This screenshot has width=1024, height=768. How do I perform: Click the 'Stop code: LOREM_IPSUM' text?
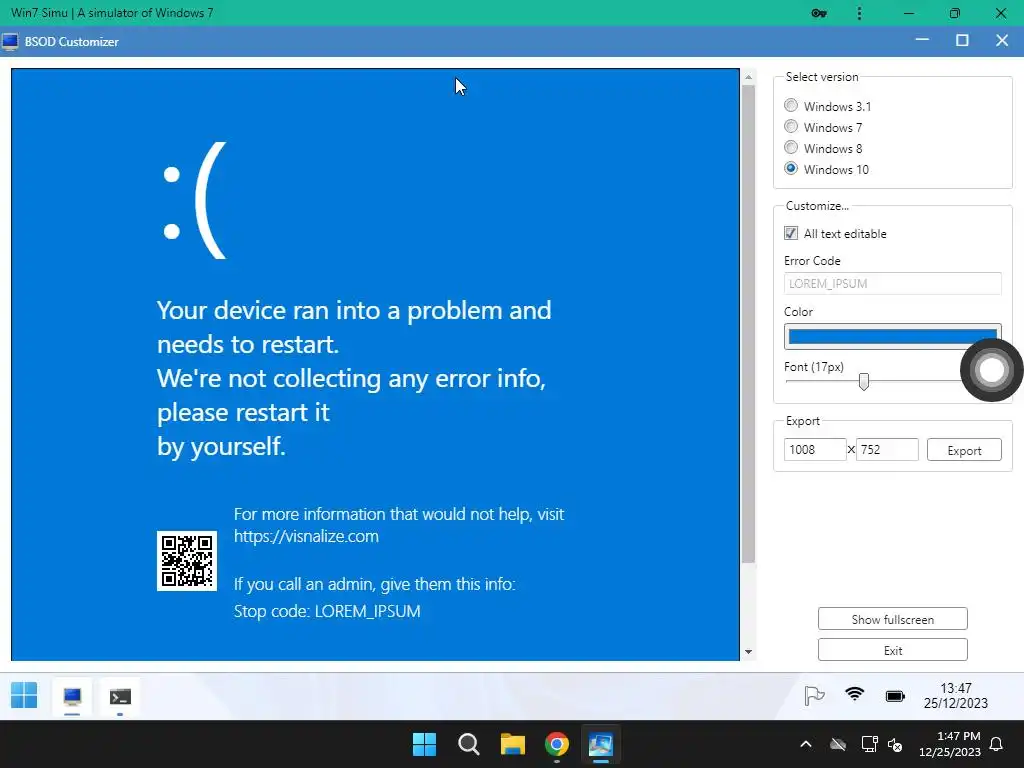327,611
